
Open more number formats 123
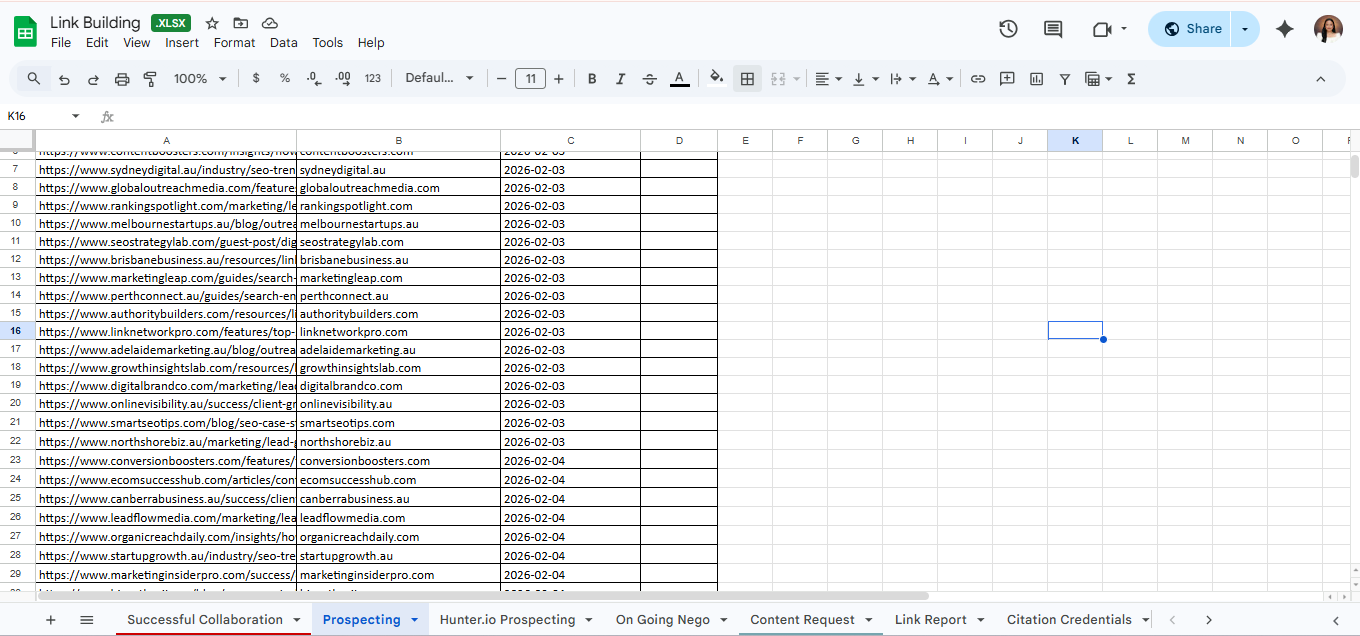pyautogui.click(x=373, y=78)
